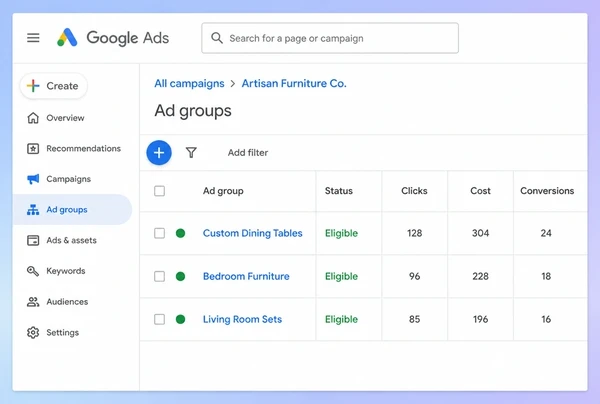Screen dimensions: 600x404
Task: Click the conversions value 24
Action: 546,233
